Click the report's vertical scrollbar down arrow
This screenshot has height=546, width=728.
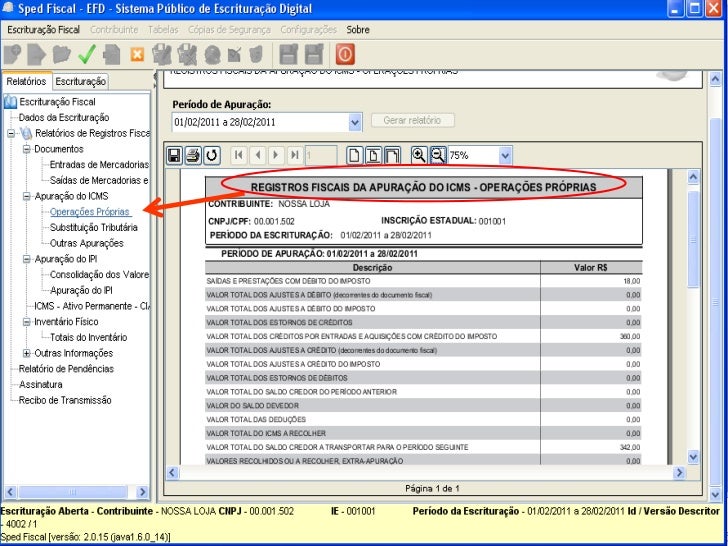tap(693, 456)
